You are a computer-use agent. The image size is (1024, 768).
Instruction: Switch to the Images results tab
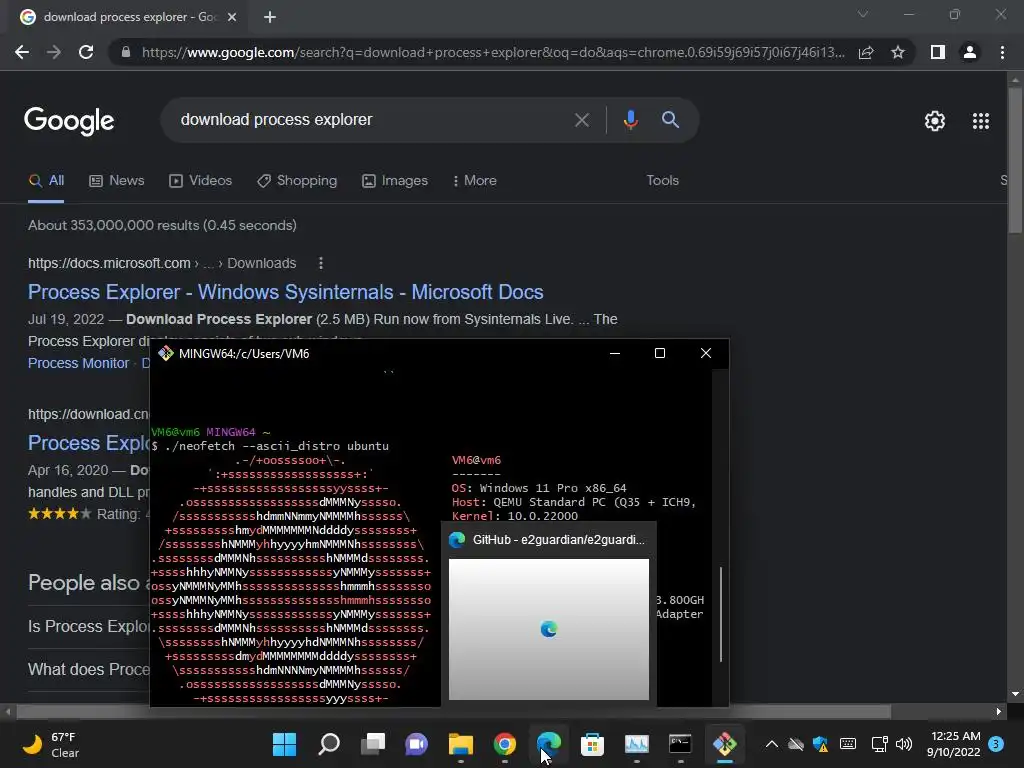[x=395, y=181]
